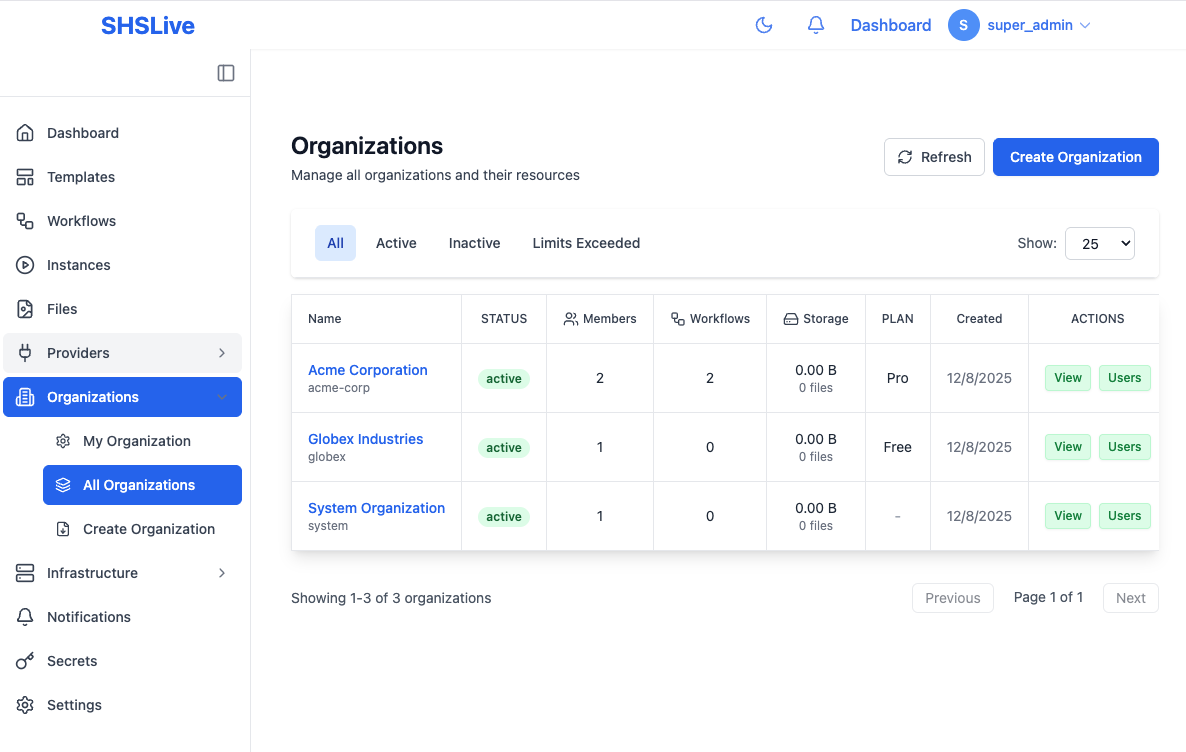Image resolution: width=1186 pixels, height=752 pixels.
Task: Click the Secrets key icon
Action: coord(25,660)
